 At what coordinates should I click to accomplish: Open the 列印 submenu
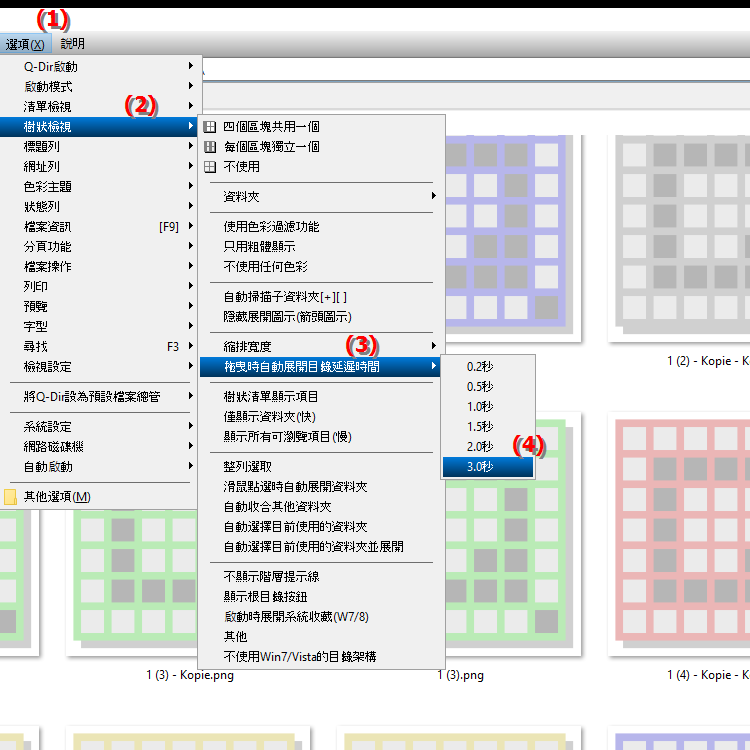99,287
